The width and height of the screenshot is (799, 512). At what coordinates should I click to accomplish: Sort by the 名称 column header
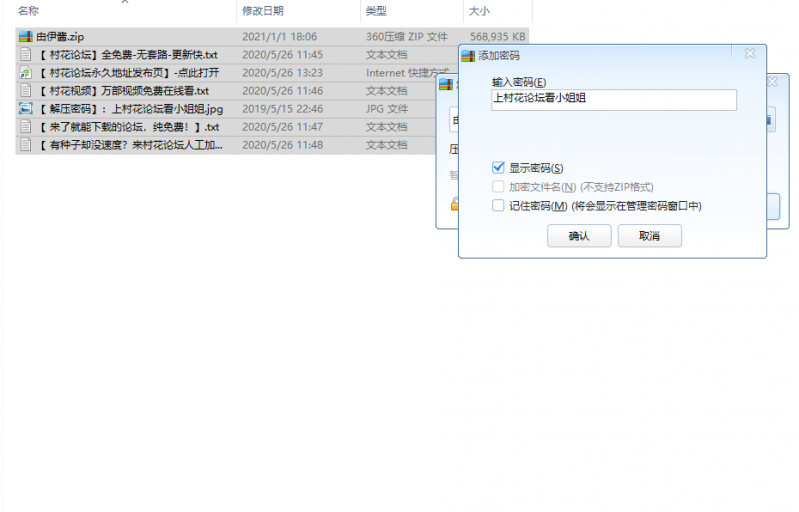(29, 11)
